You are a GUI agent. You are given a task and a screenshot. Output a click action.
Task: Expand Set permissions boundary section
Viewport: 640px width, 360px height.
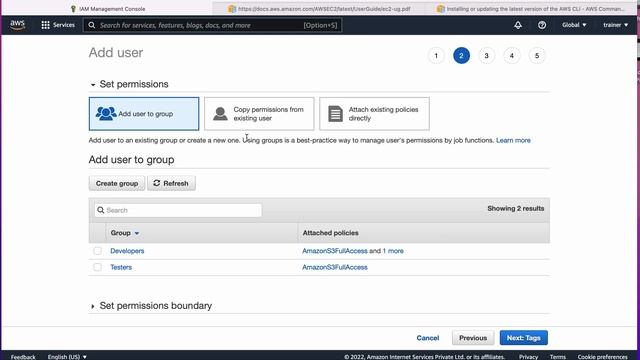[x=93, y=306]
